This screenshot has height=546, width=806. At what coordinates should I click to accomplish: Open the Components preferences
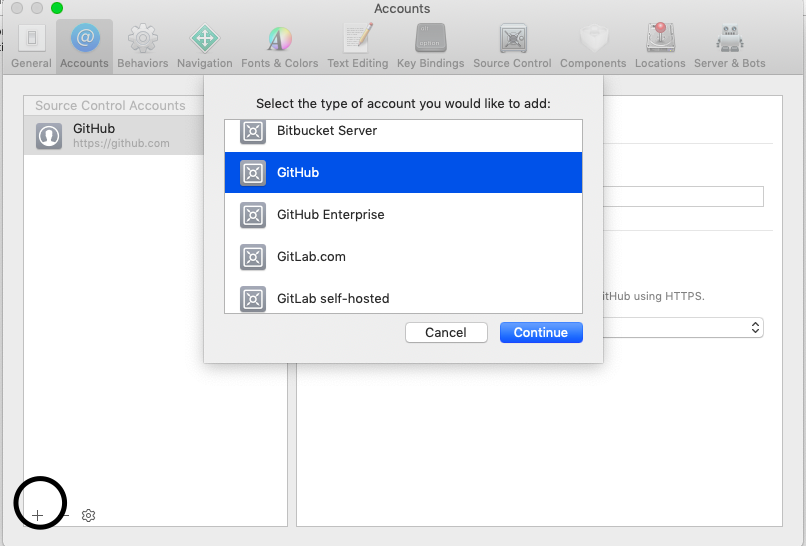[593, 46]
